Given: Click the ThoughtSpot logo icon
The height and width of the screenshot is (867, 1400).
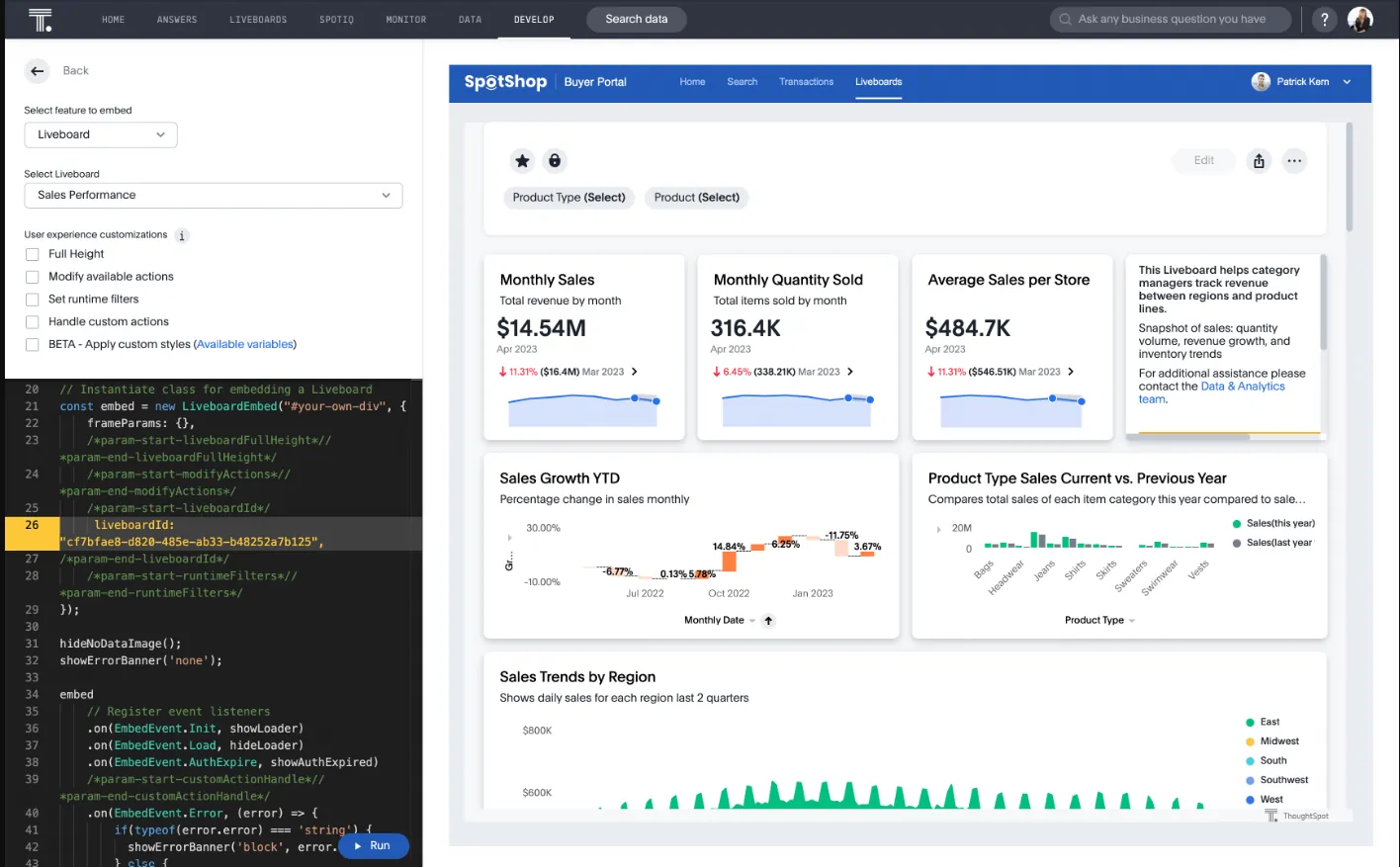Looking at the screenshot, I should click(x=40, y=20).
